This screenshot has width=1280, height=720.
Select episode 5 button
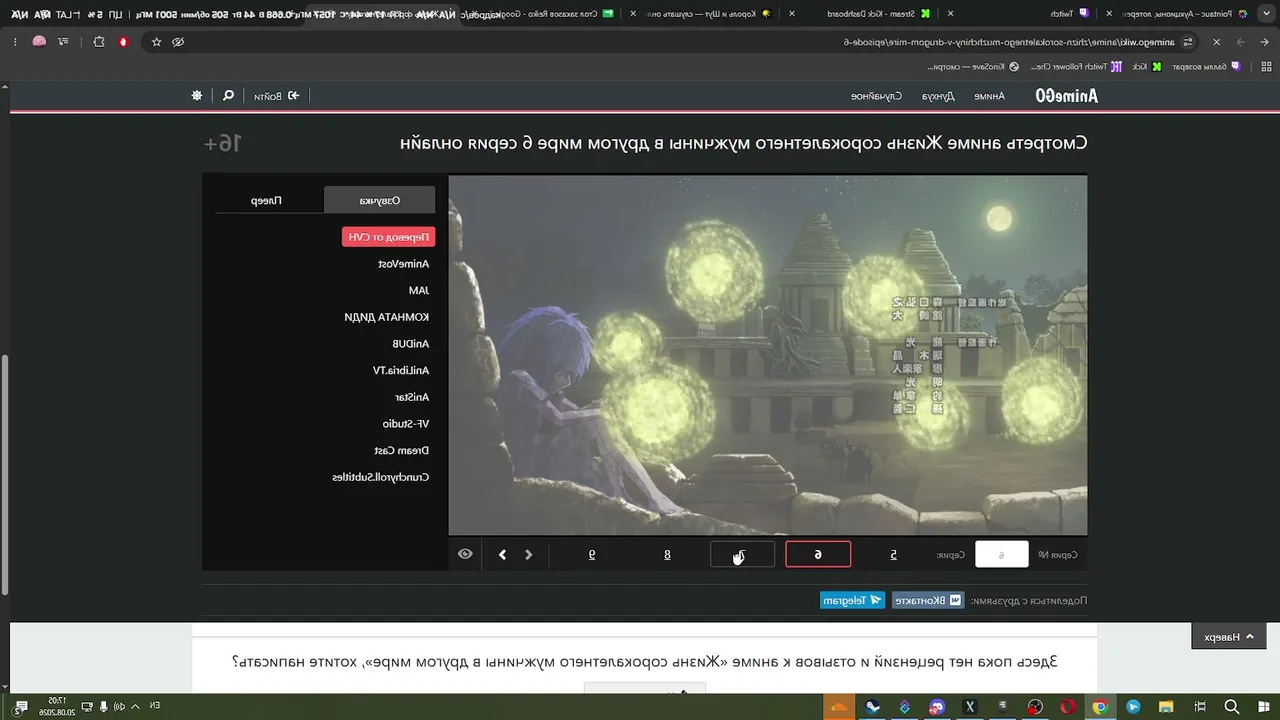(894, 555)
